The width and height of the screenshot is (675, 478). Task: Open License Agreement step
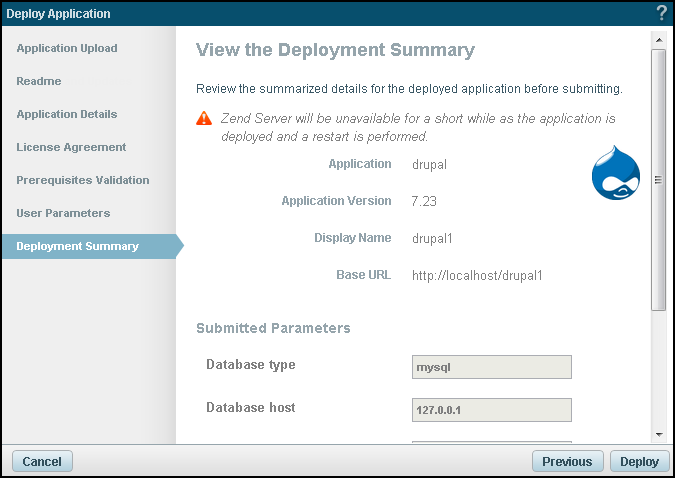(71, 147)
